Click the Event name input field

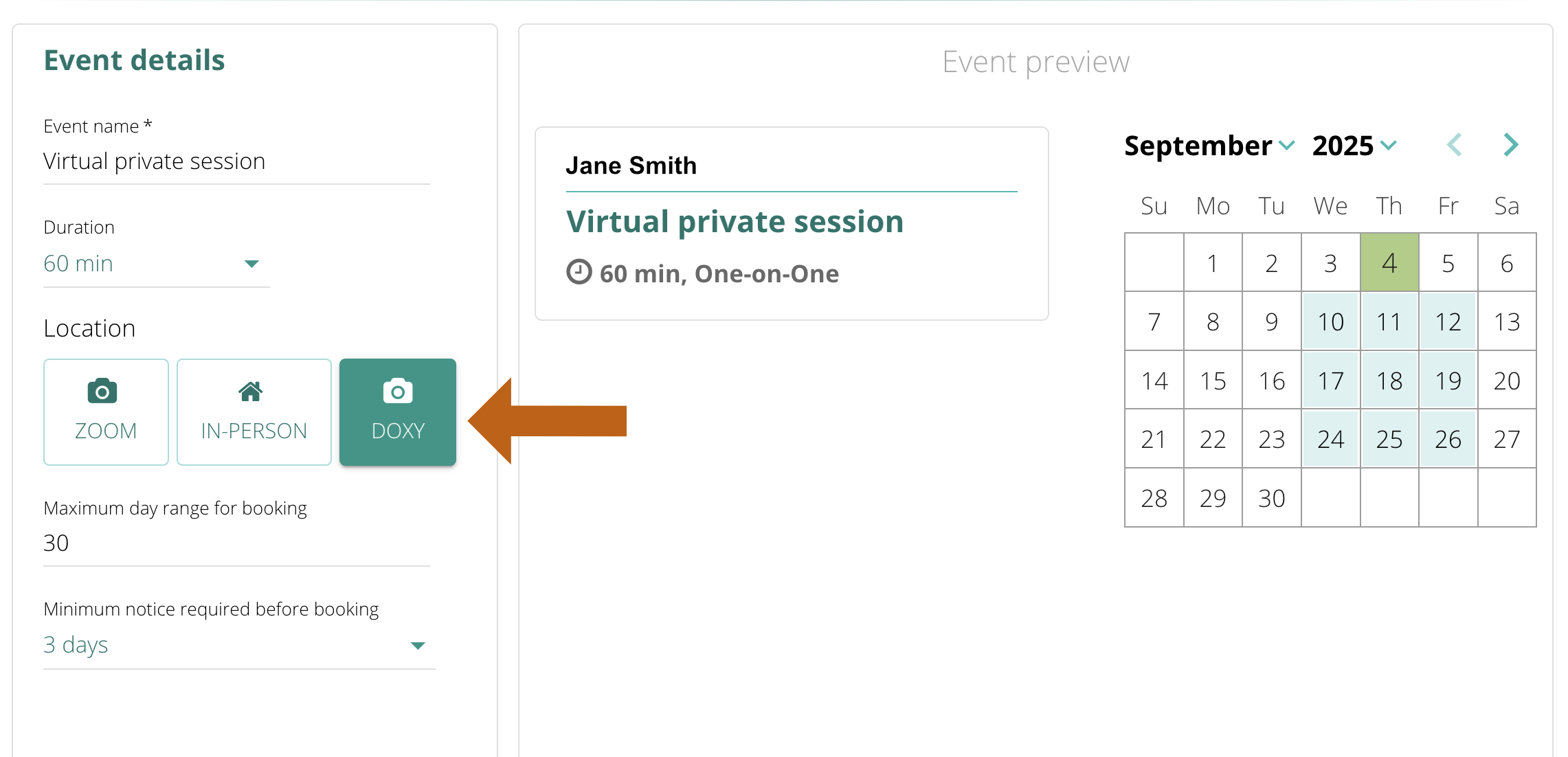pos(236,162)
